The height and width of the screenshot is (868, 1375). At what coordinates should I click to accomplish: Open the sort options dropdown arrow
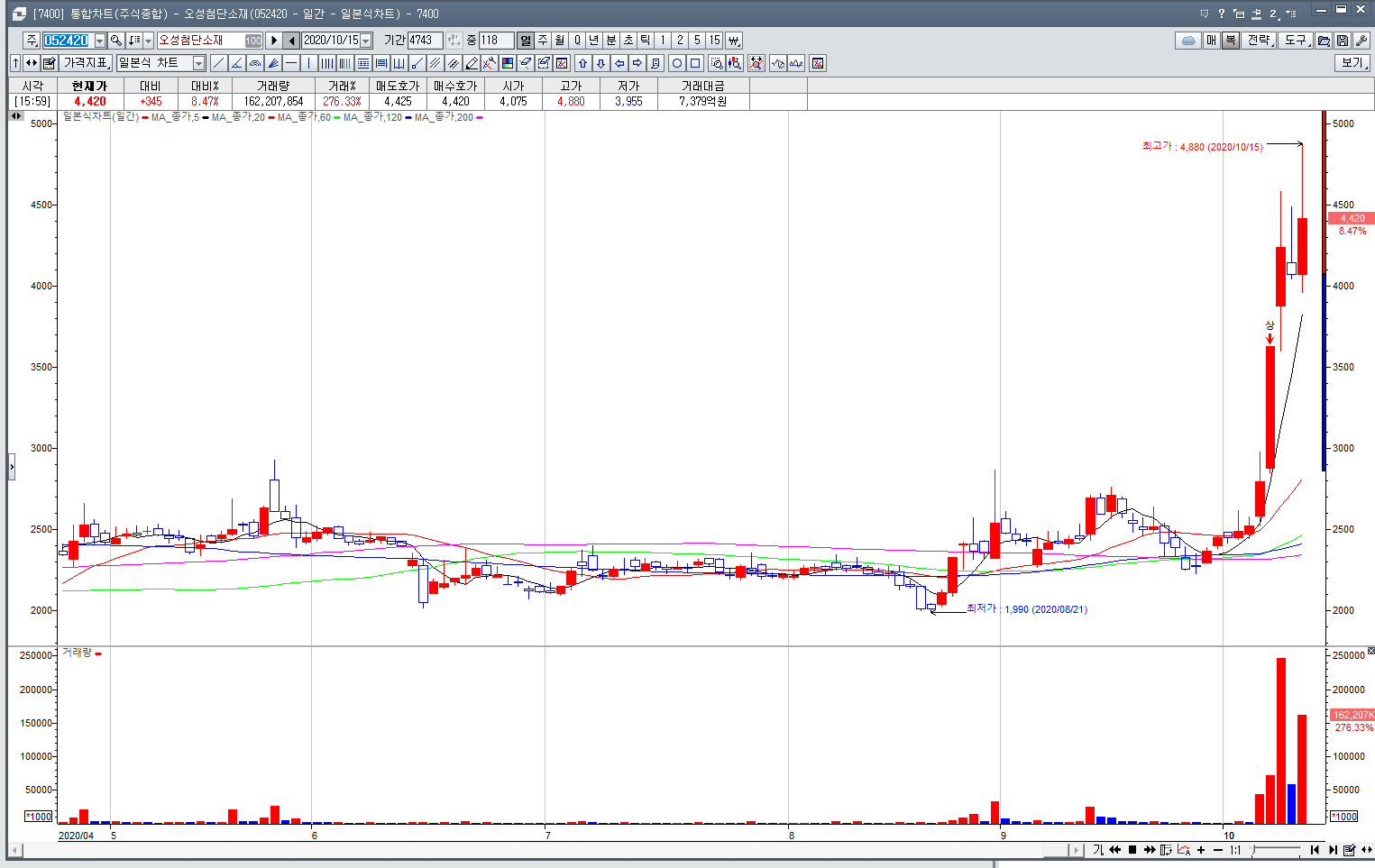pyautogui.click(x=149, y=41)
